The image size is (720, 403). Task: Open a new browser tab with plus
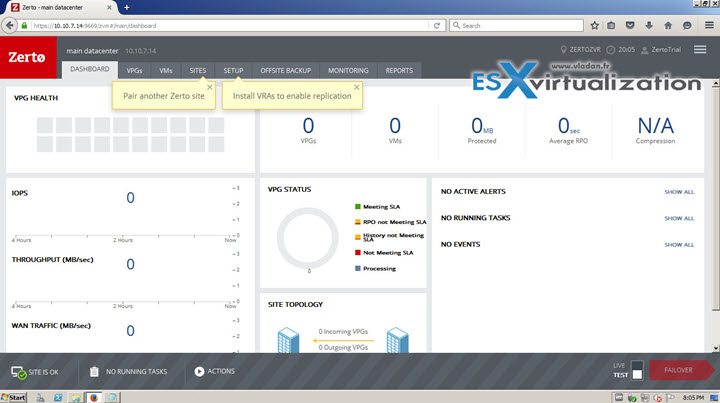pos(127,7)
